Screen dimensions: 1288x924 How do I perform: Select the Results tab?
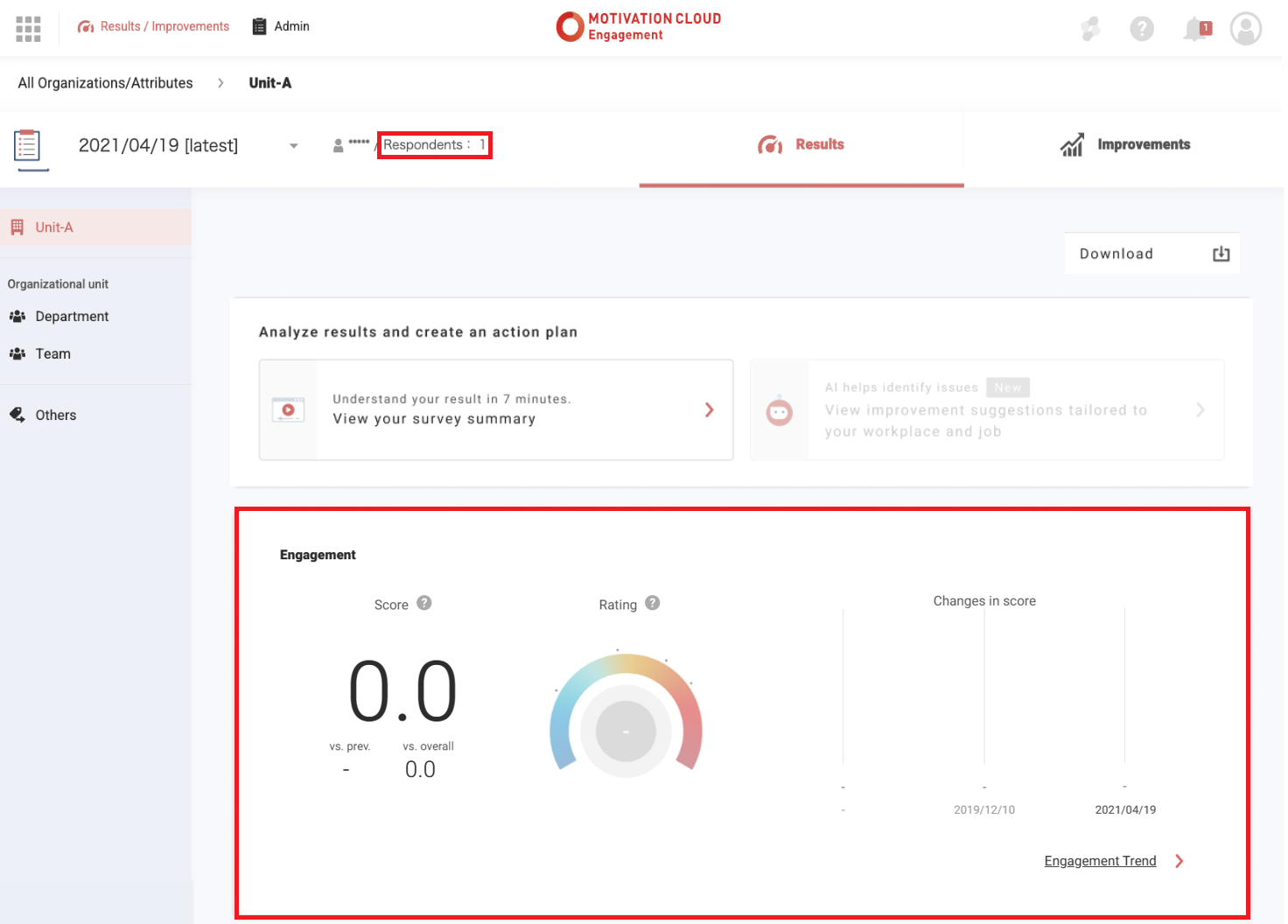801,145
